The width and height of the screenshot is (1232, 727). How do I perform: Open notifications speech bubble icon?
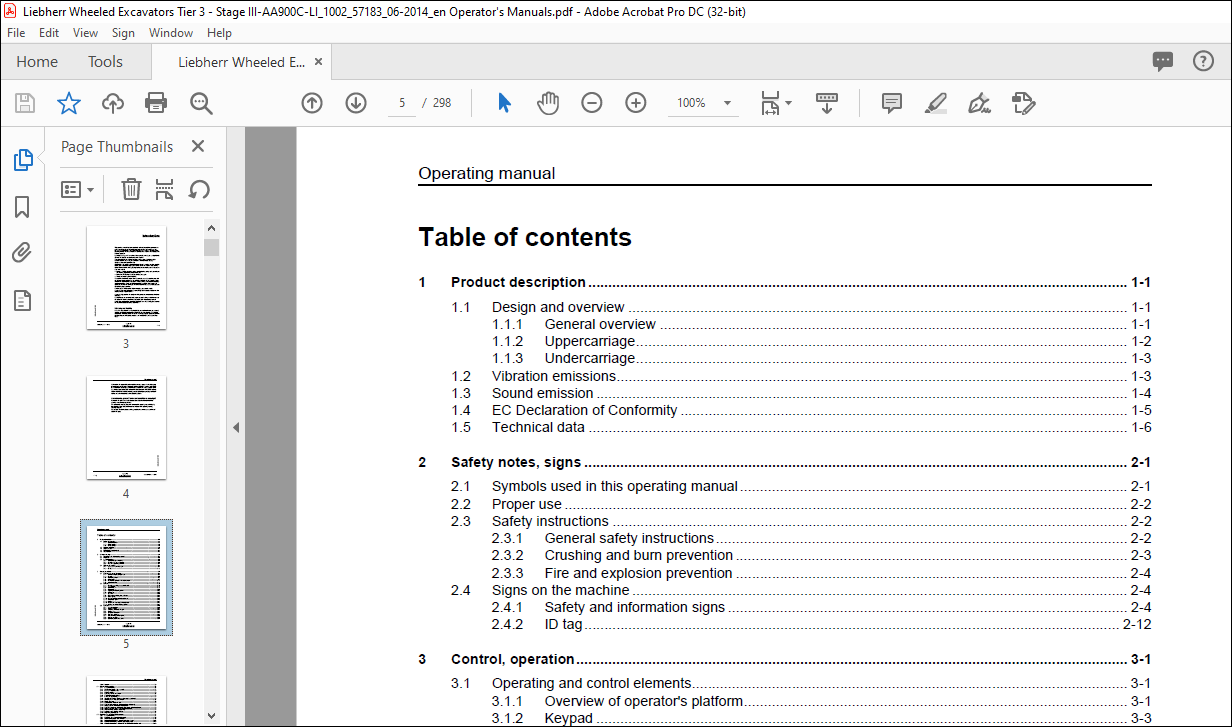(x=1163, y=61)
